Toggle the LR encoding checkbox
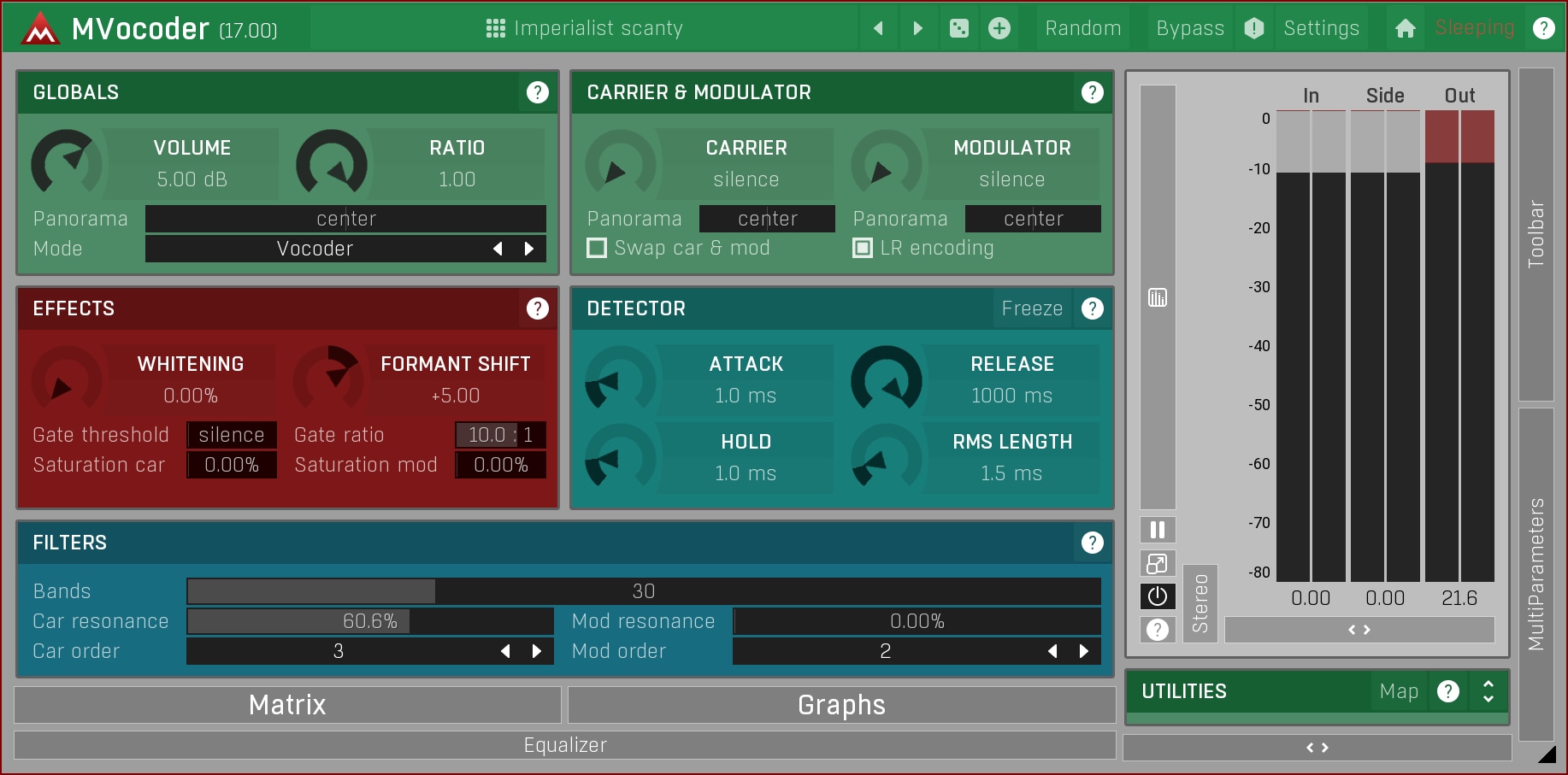The width and height of the screenshot is (1568, 775). click(x=863, y=248)
